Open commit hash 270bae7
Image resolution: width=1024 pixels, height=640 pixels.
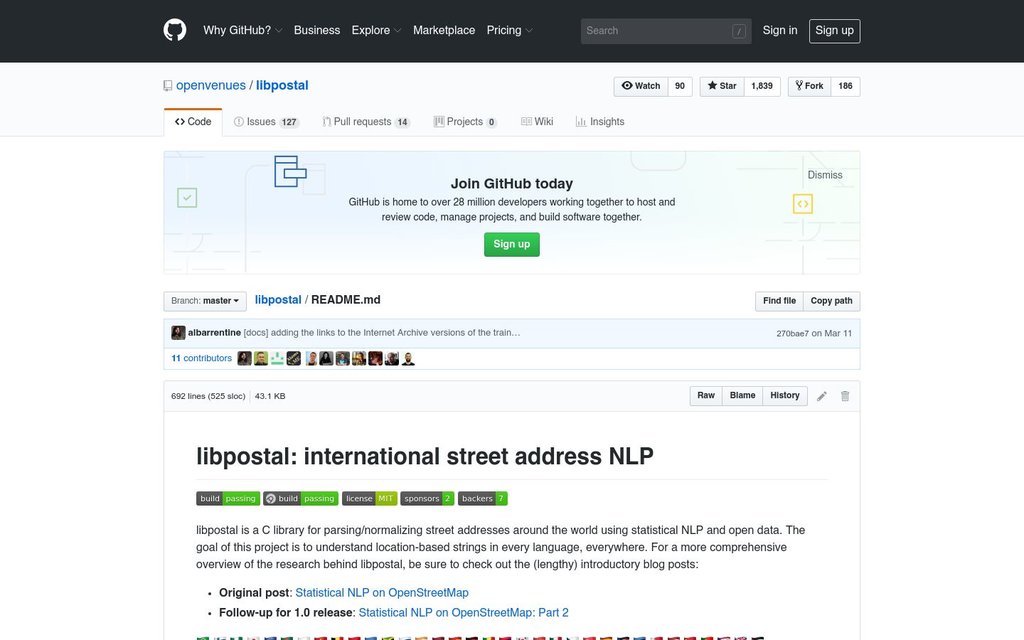792,333
